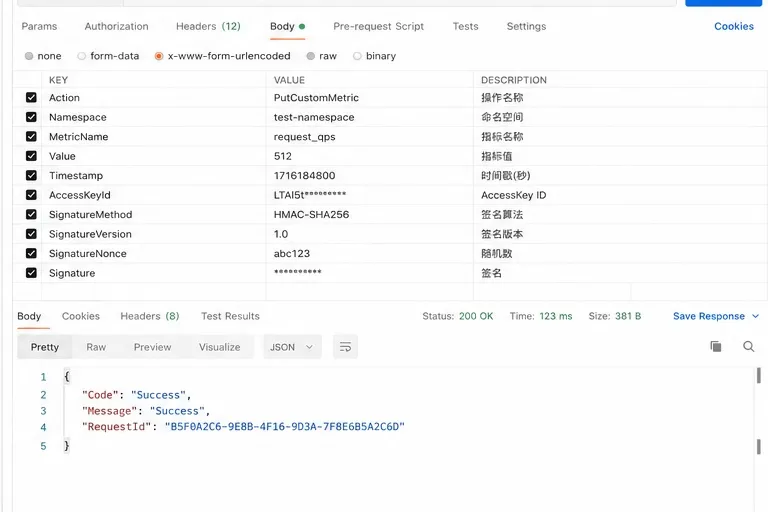Uncheck the MetricName parameter checkbox
Viewport: 768px width, 512px height.
pos(31,137)
